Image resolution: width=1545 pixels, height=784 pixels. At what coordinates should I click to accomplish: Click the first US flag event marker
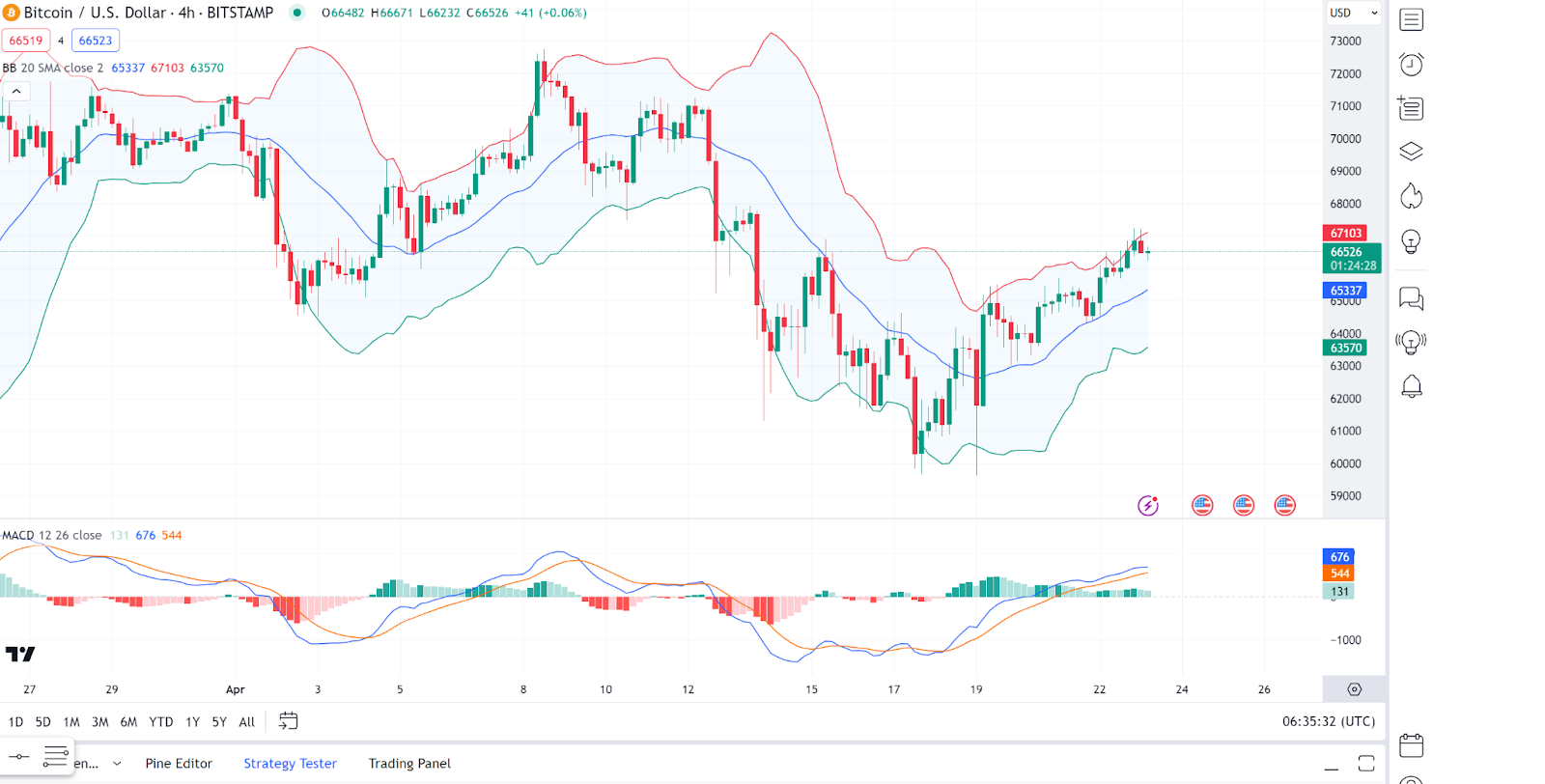point(1202,505)
